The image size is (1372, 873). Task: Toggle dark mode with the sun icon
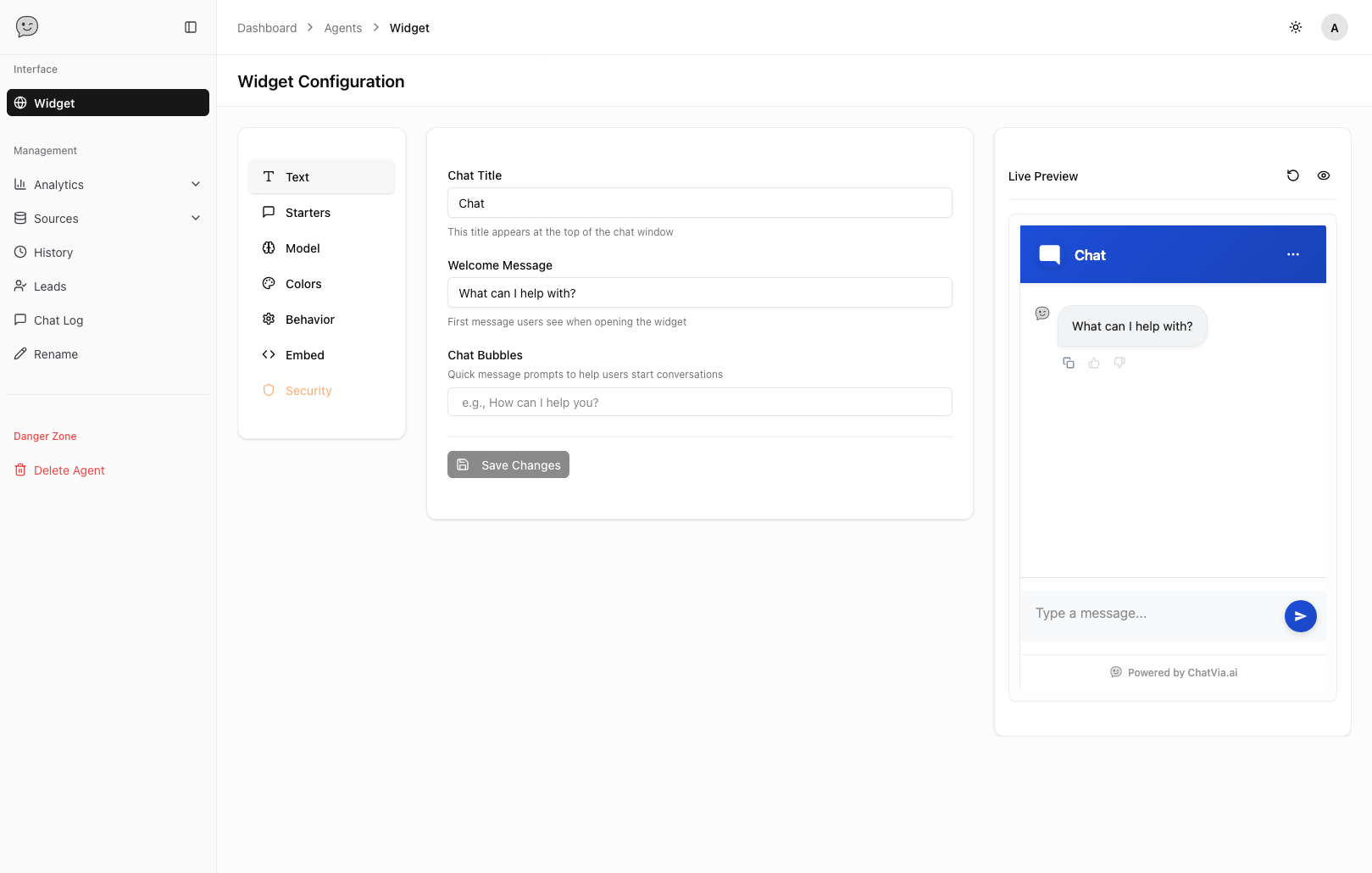1295,27
